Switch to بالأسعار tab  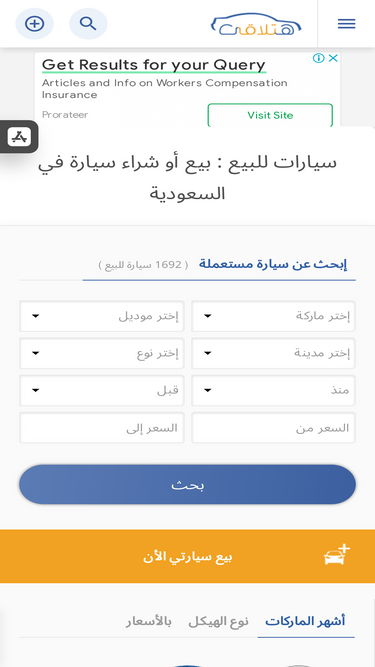(x=148, y=621)
